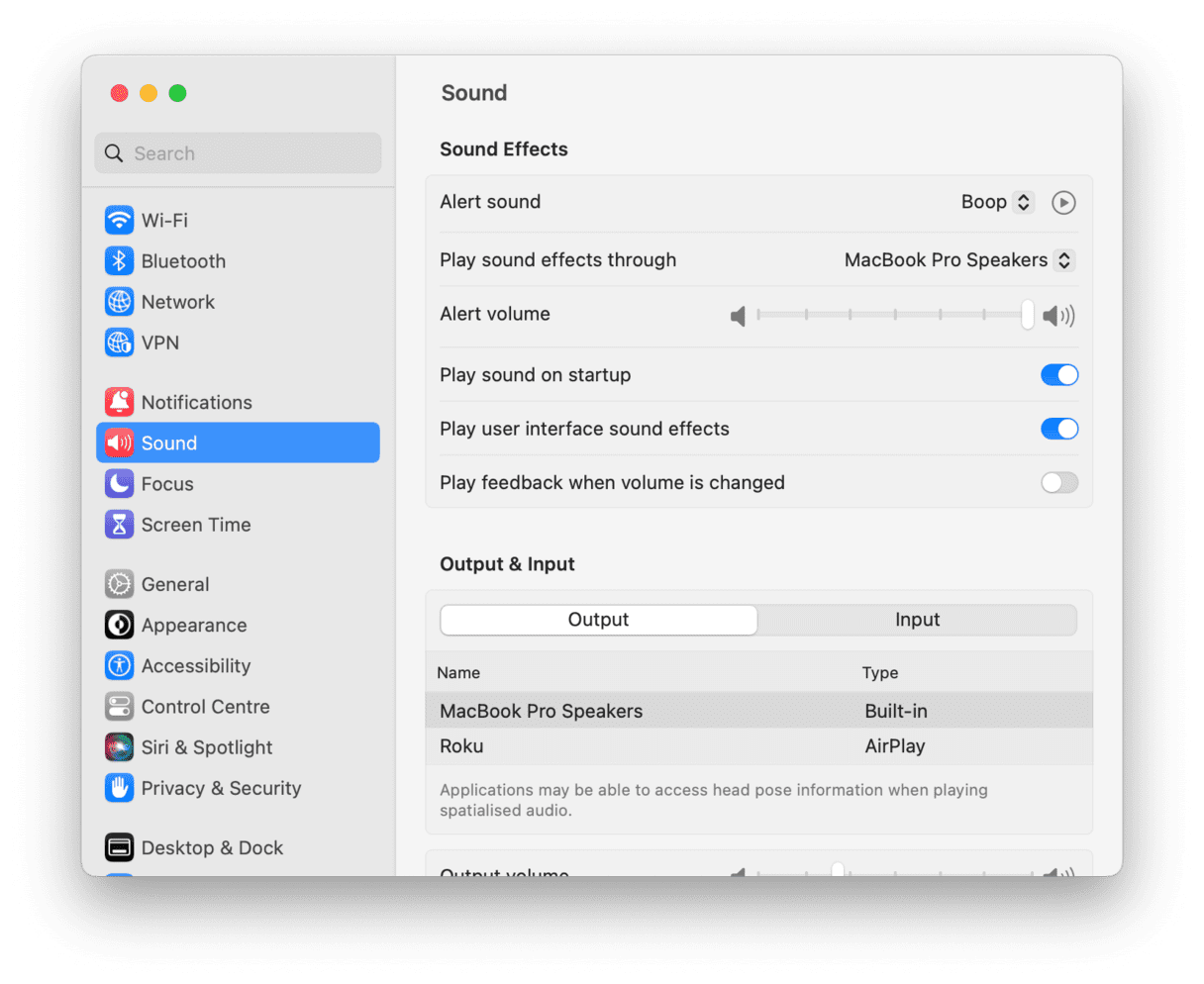Select the Output tab
The width and height of the screenshot is (1204, 984).
598,620
